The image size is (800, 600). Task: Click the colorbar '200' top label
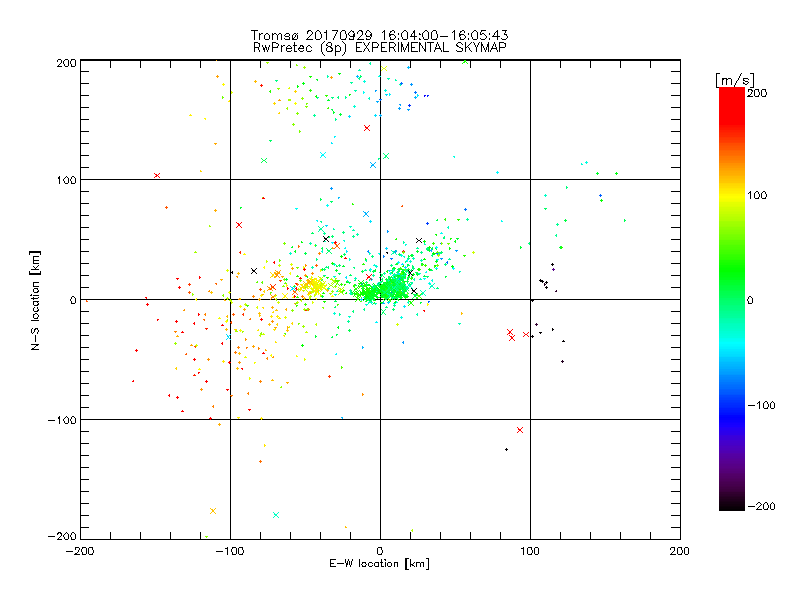coord(757,93)
